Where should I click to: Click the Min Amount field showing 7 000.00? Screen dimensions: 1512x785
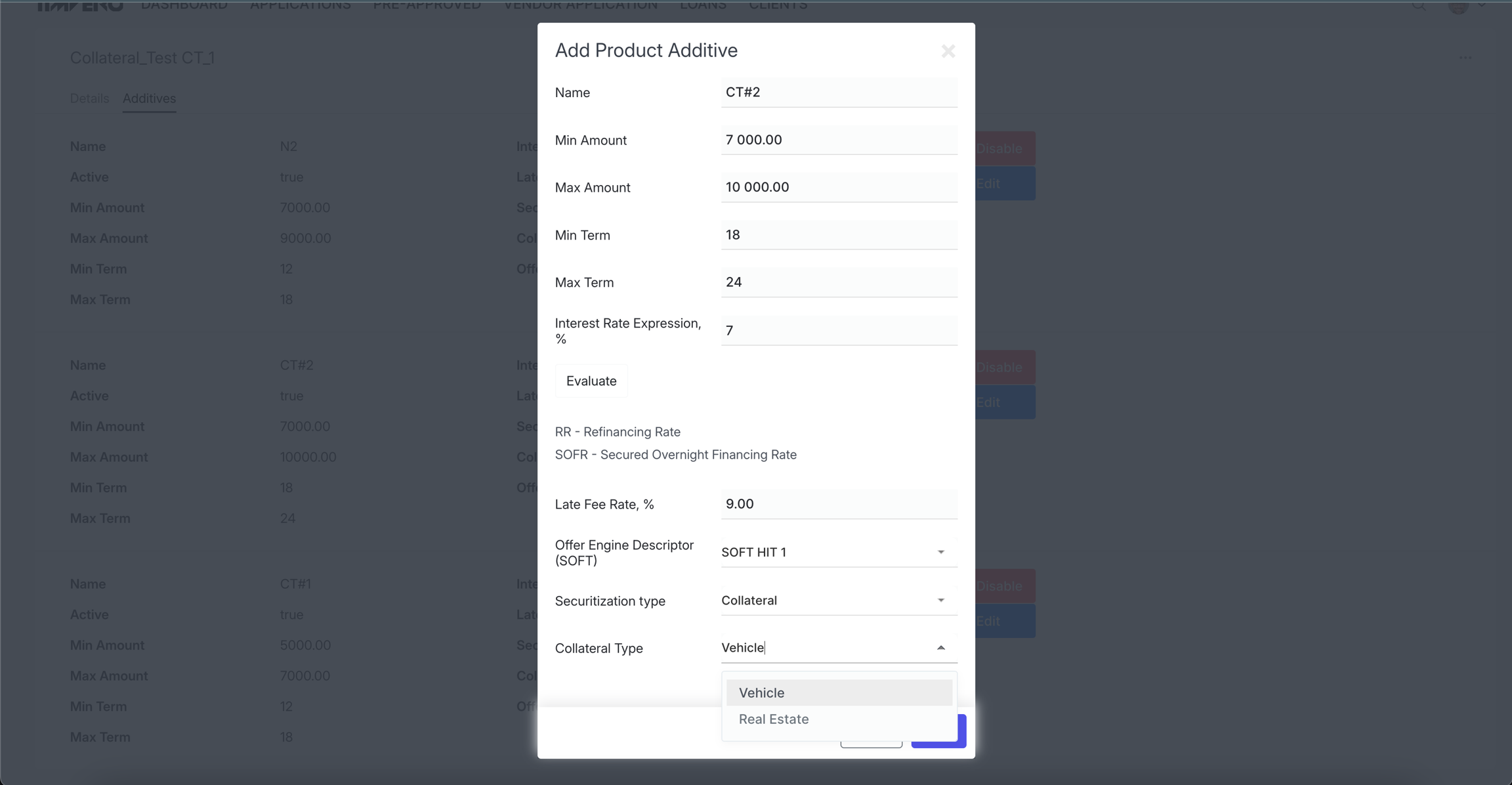(x=839, y=140)
